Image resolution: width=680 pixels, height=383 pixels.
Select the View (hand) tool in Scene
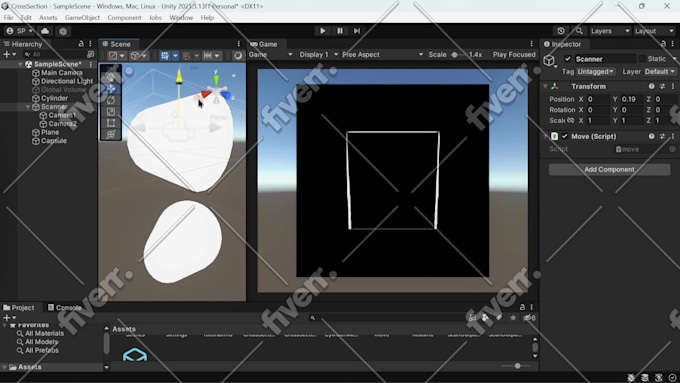[111, 77]
